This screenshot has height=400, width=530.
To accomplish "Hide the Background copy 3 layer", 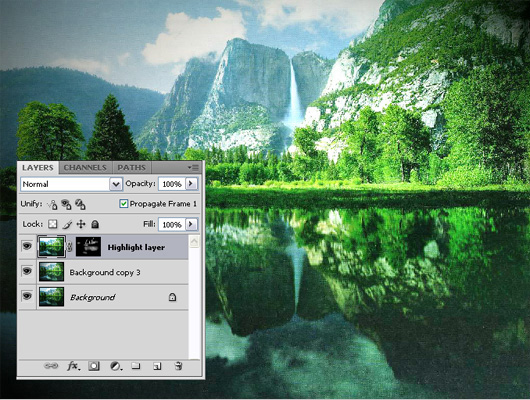I will click(x=27, y=271).
